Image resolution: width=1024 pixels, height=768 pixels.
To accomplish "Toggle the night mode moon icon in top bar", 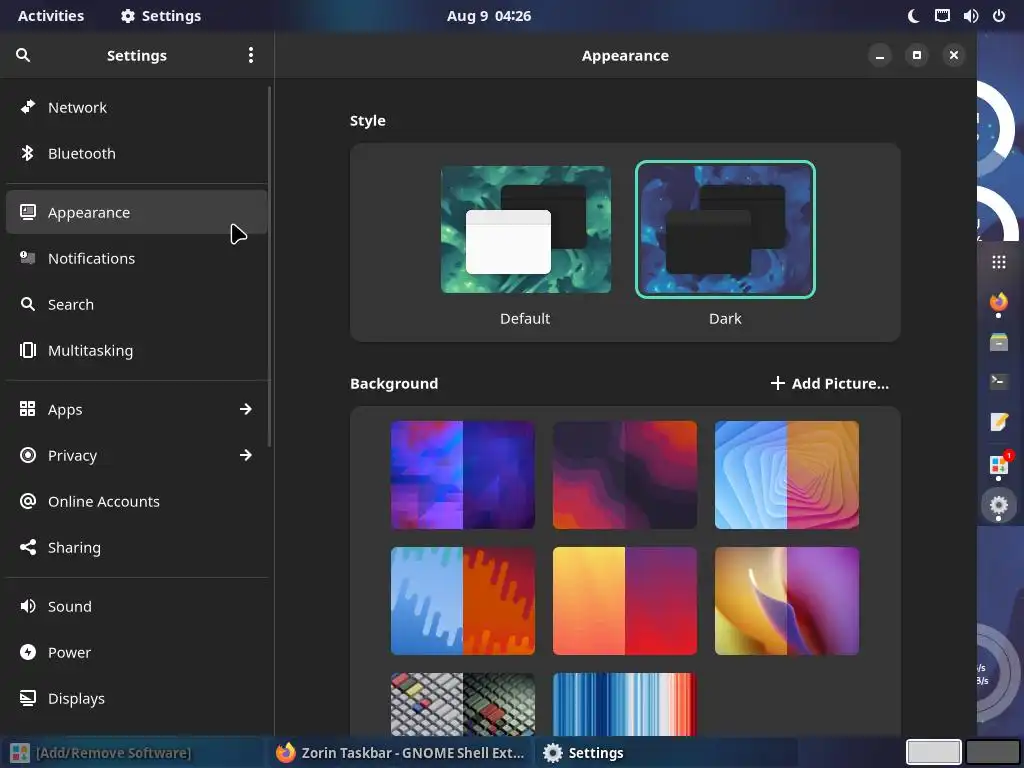I will click(x=914, y=16).
